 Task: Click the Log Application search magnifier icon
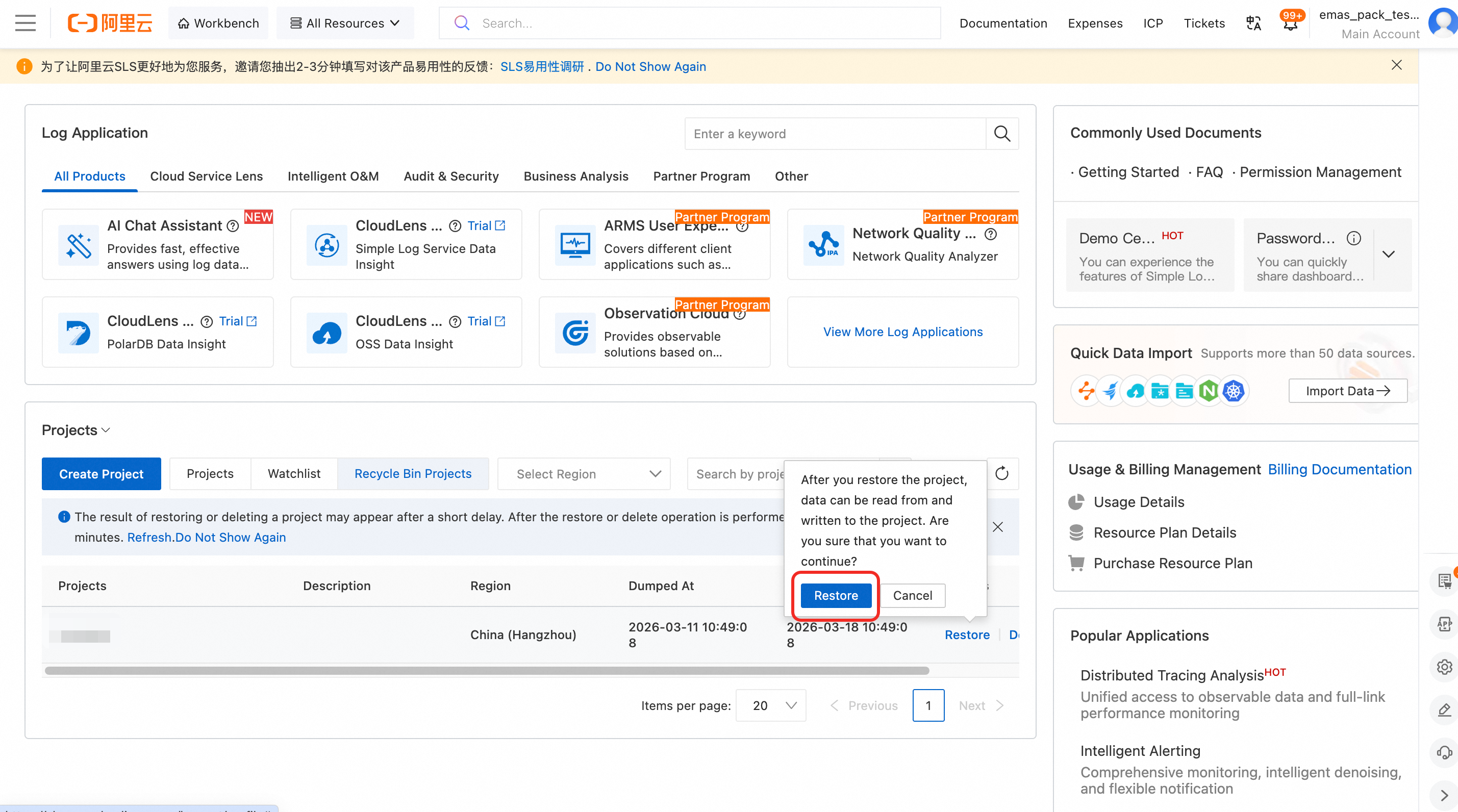tap(1002, 134)
